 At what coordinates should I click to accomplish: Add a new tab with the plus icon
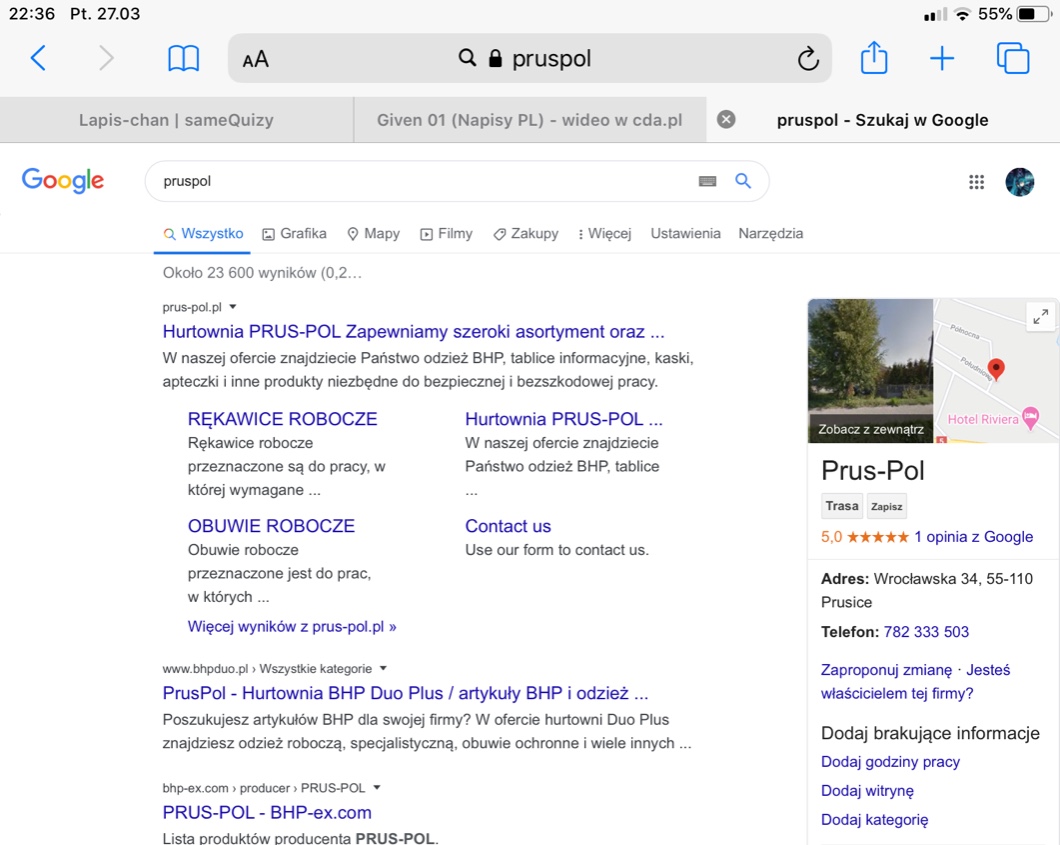942,59
